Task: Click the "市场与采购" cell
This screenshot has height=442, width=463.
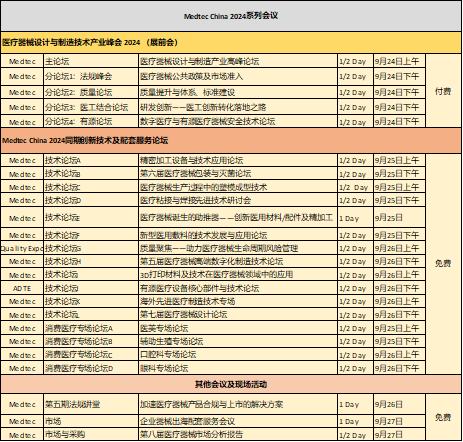Action: point(91,434)
